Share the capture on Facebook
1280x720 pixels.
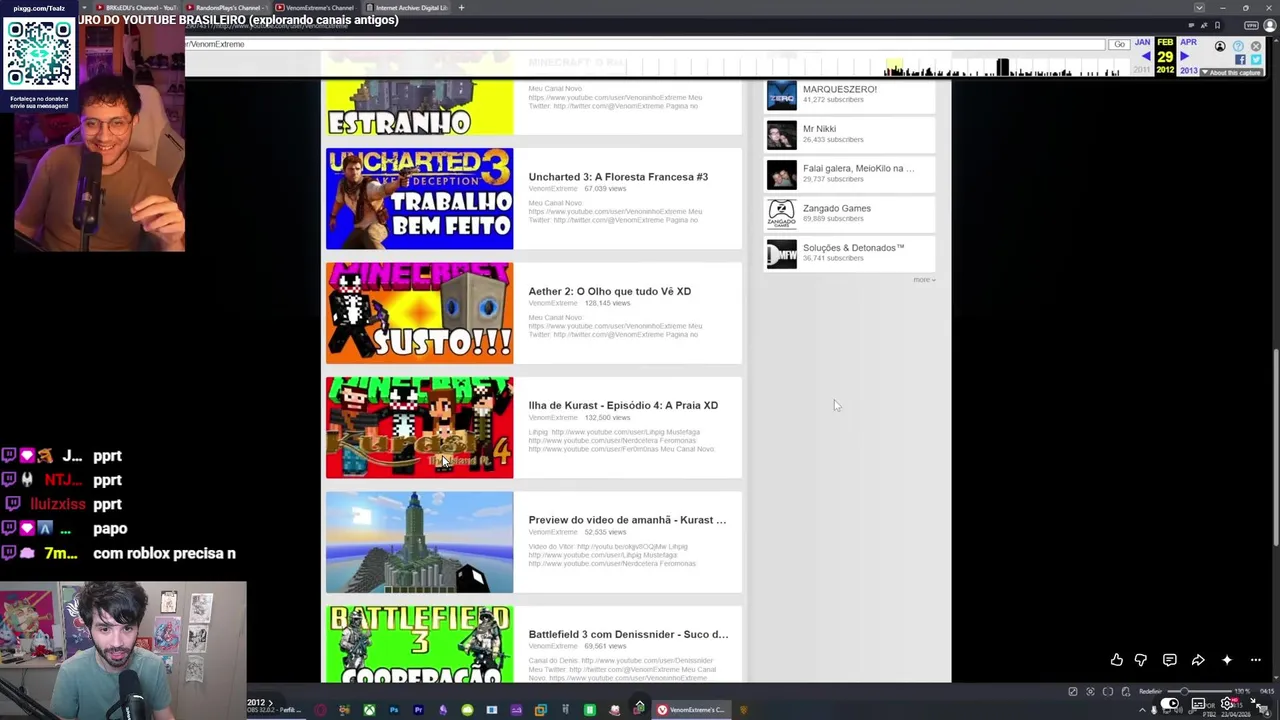coord(1241,60)
